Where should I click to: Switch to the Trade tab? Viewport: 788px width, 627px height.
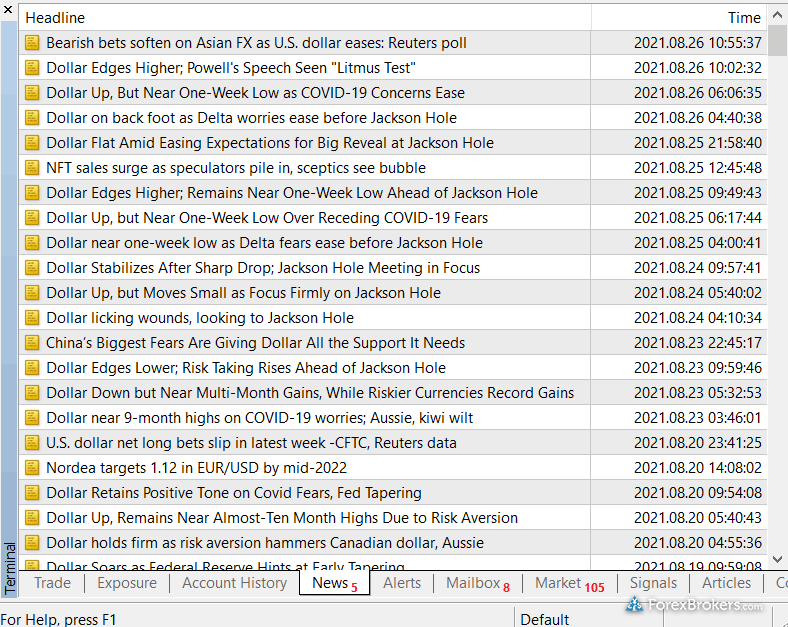53,583
